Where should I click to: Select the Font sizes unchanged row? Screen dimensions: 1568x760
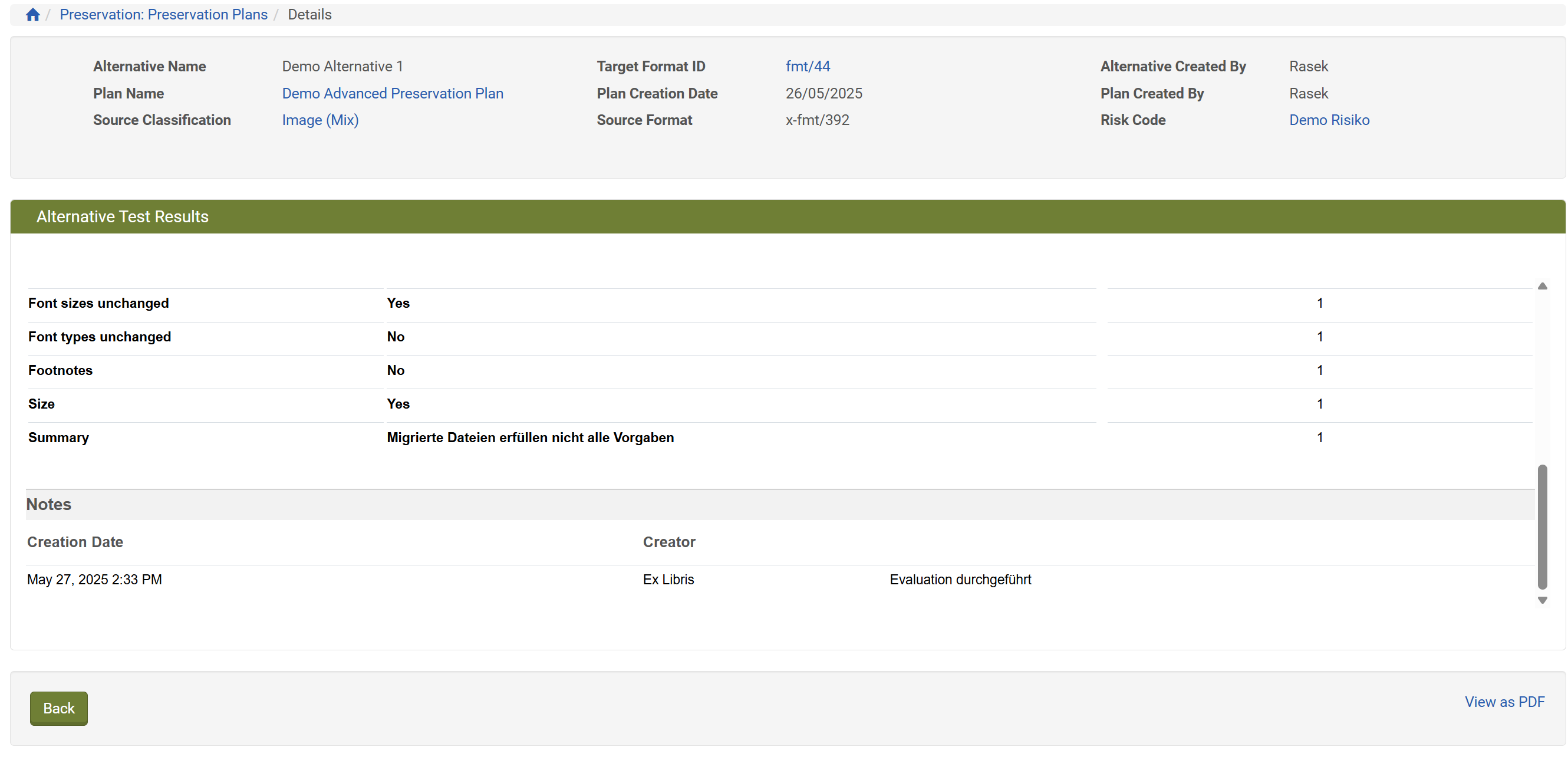coord(98,303)
